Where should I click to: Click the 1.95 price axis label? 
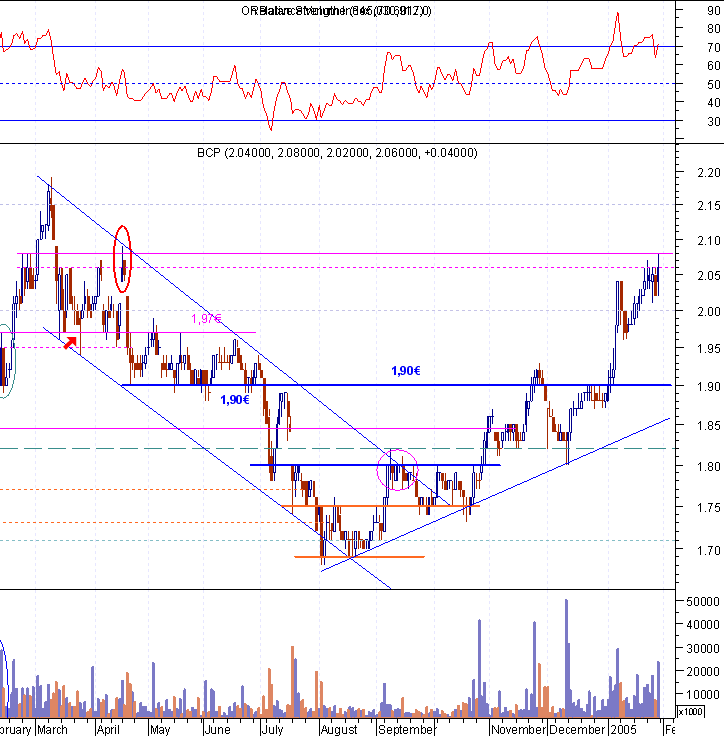709,349
